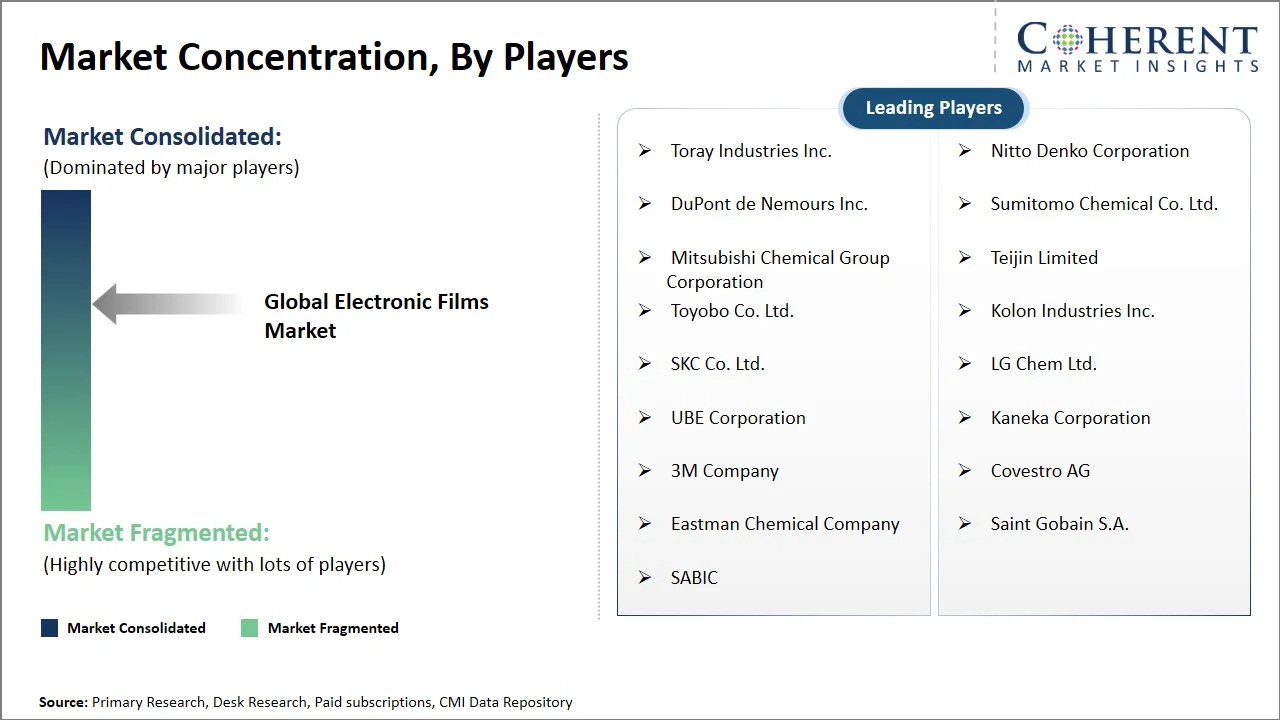The height and width of the screenshot is (720, 1280).
Task: Click the bullet arrow beside Toray Industries Inc.
Action: point(645,151)
